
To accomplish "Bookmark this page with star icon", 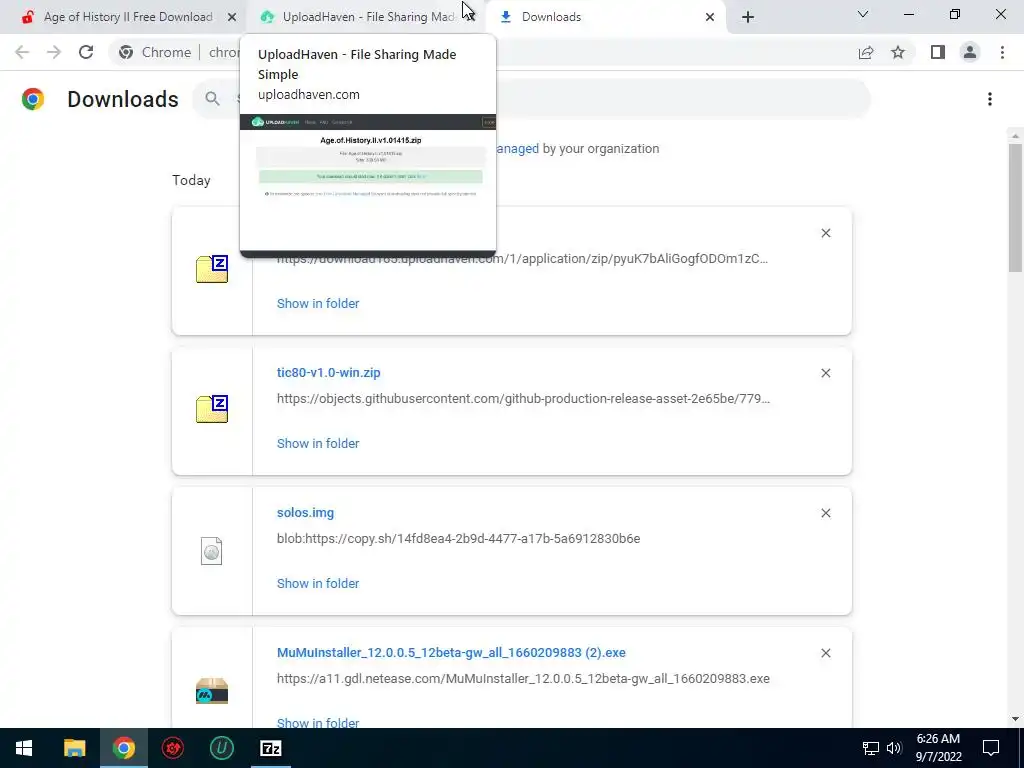I will click(x=898, y=52).
